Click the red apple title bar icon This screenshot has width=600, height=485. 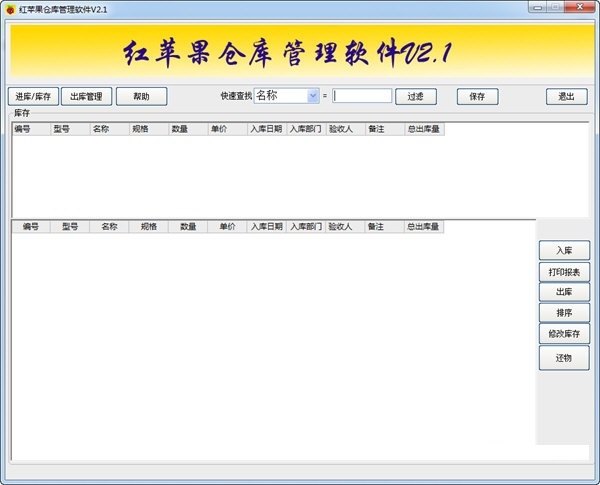point(10,8)
